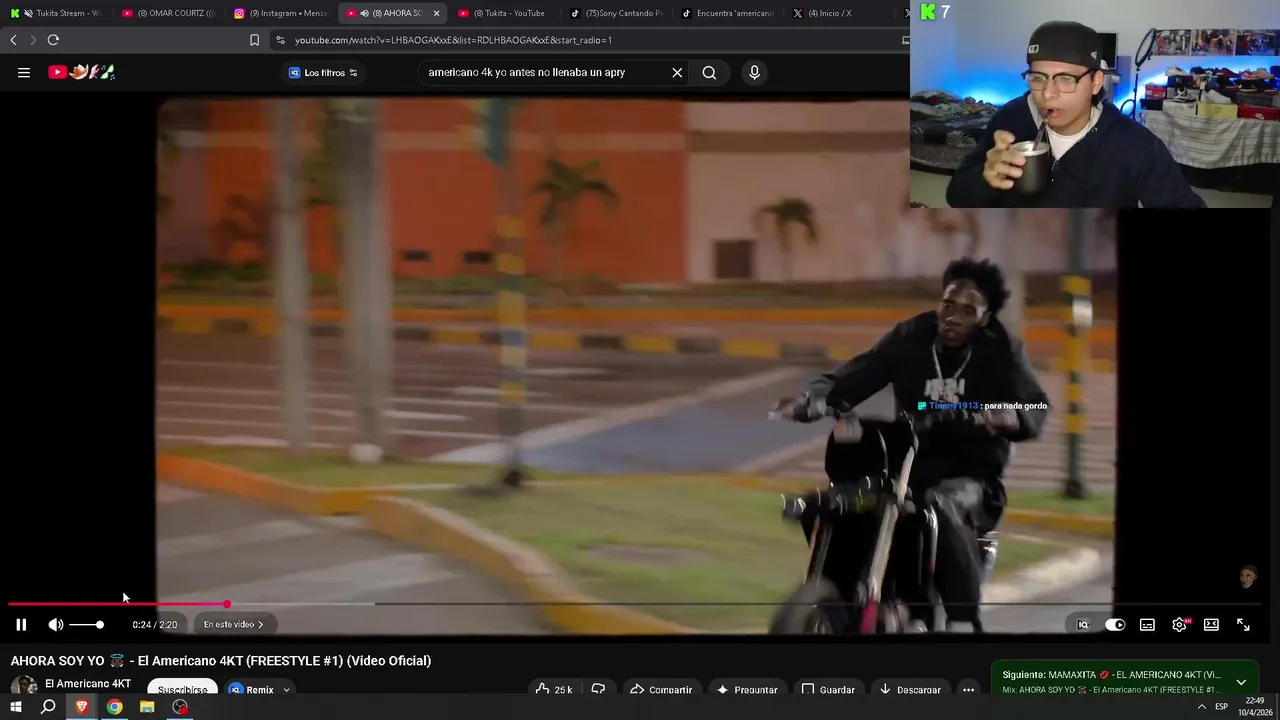The height and width of the screenshot is (720, 1280).
Task: Open File Explorer in taskbar
Action: [147, 707]
